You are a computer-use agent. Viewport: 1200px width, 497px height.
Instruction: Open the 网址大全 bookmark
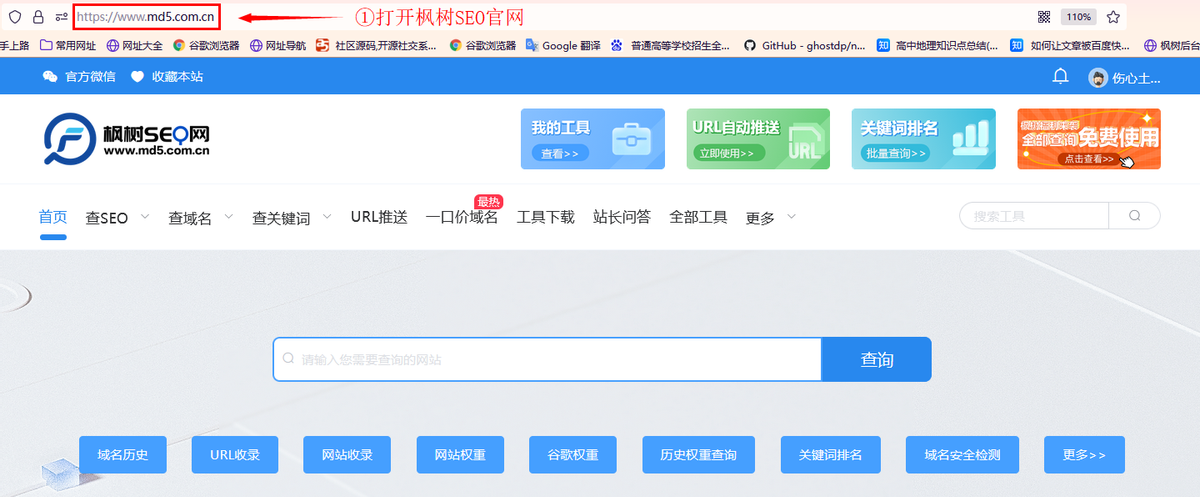135,45
